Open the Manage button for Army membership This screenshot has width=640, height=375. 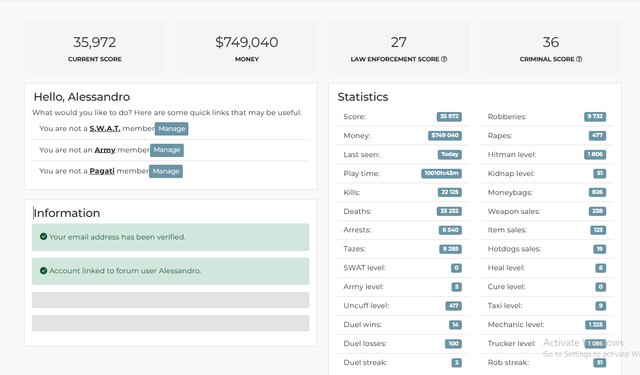(167, 150)
